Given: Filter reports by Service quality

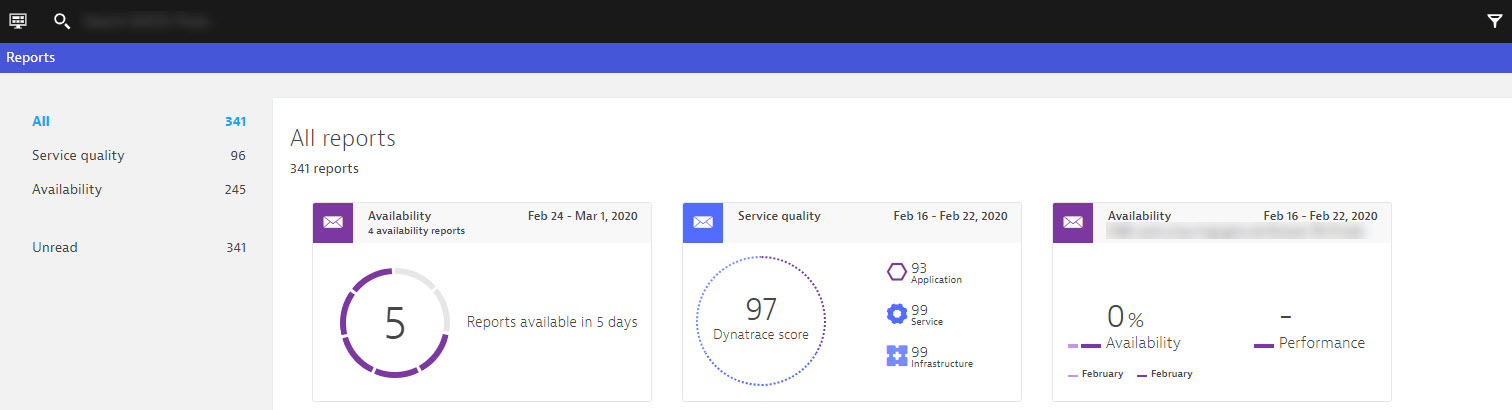Looking at the screenshot, I should (x=78, y=156).
